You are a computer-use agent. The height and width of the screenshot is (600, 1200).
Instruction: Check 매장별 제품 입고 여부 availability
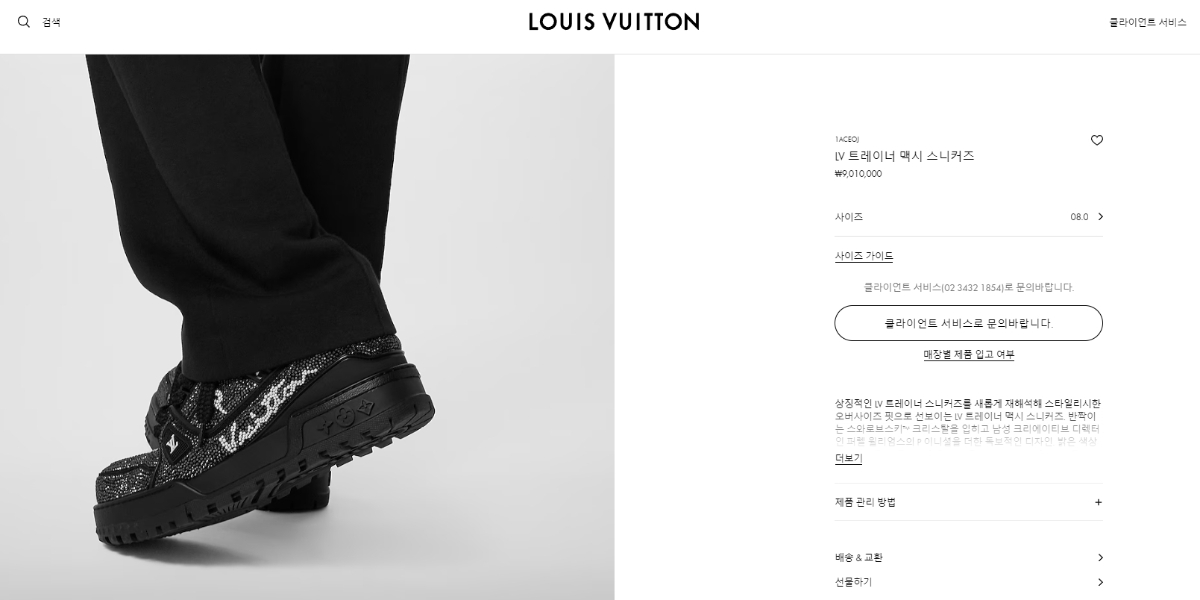(969, 354)
